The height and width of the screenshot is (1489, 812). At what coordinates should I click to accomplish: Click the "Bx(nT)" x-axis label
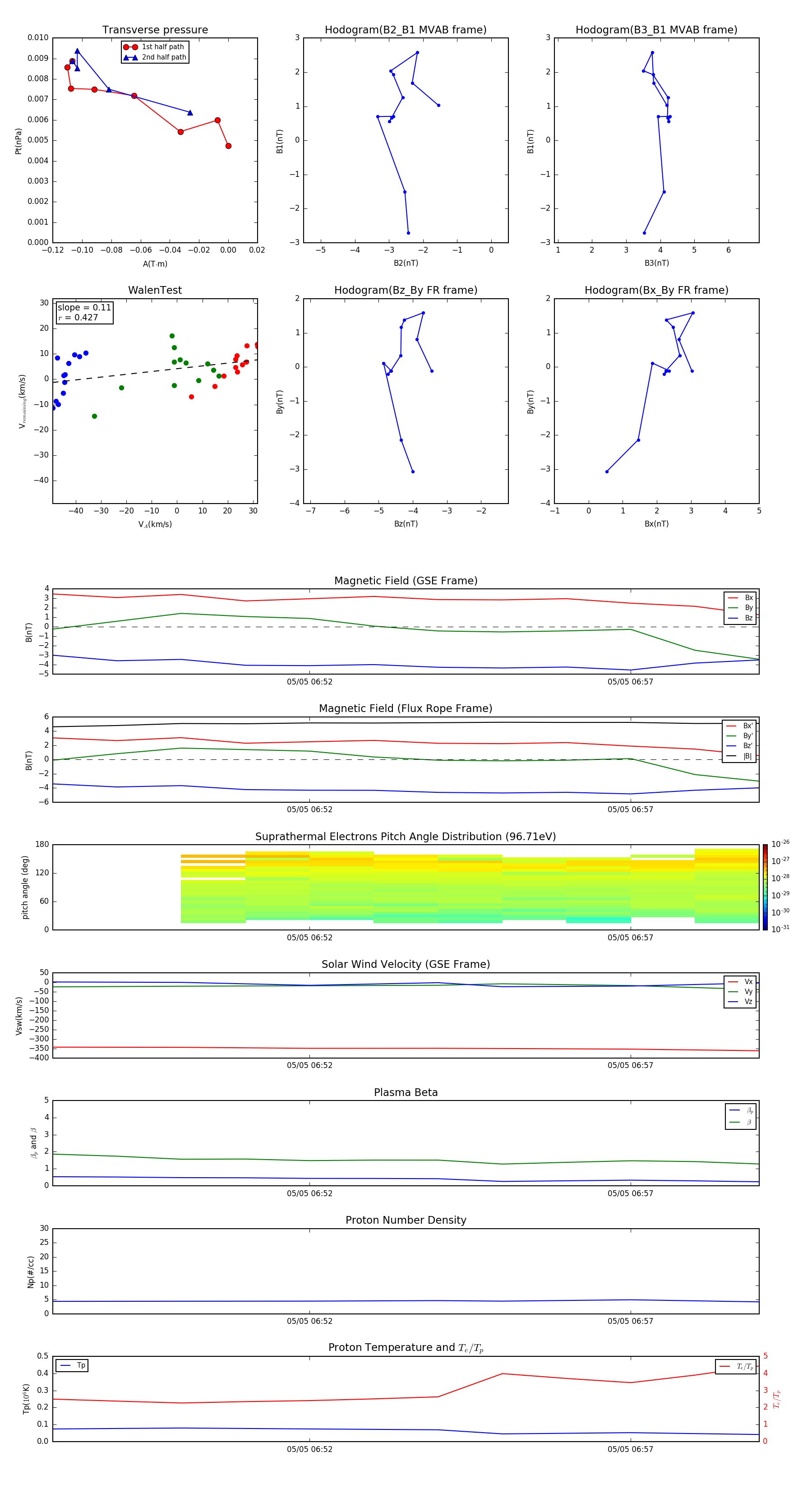pyautogui.click(x=656, y=524)
